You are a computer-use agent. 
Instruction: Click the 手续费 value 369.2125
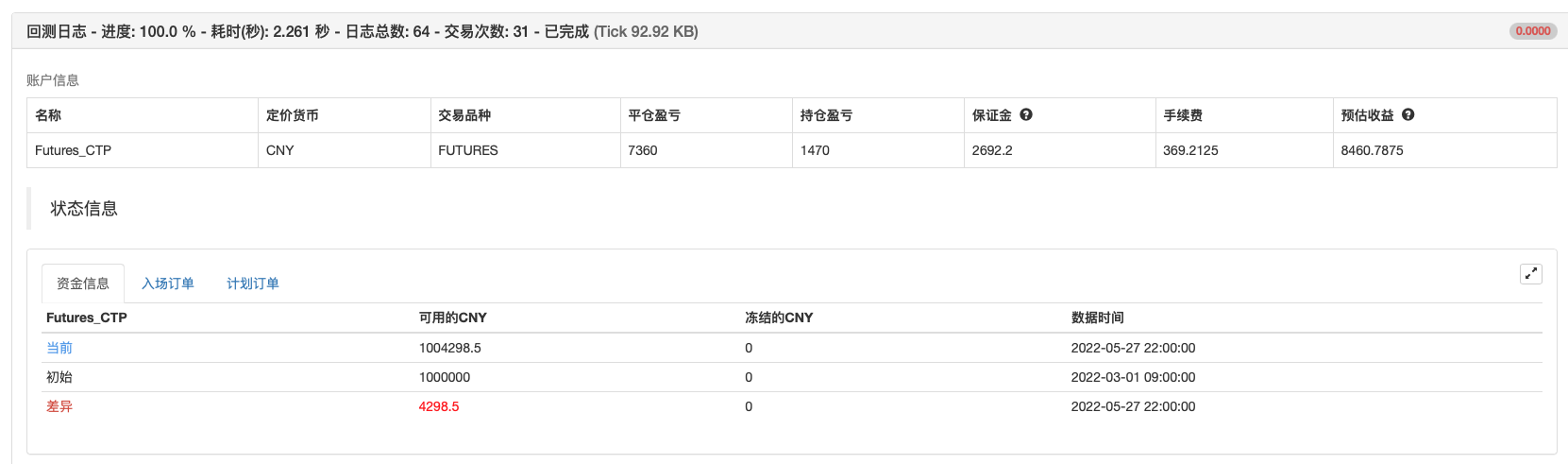click(1190, 150)
